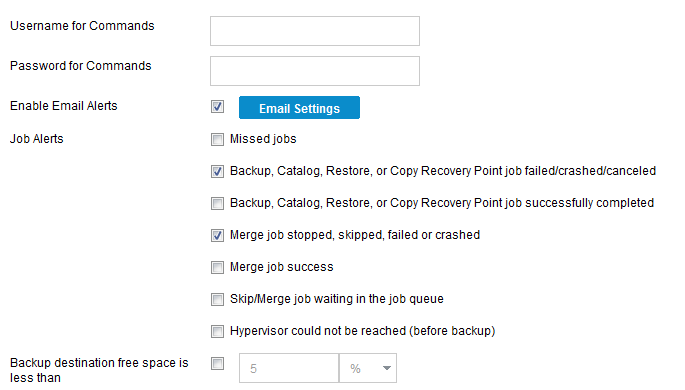Click into the Username for Commands field
The image size is (685, 390).
pyautogui.click(x=315, y=31)
